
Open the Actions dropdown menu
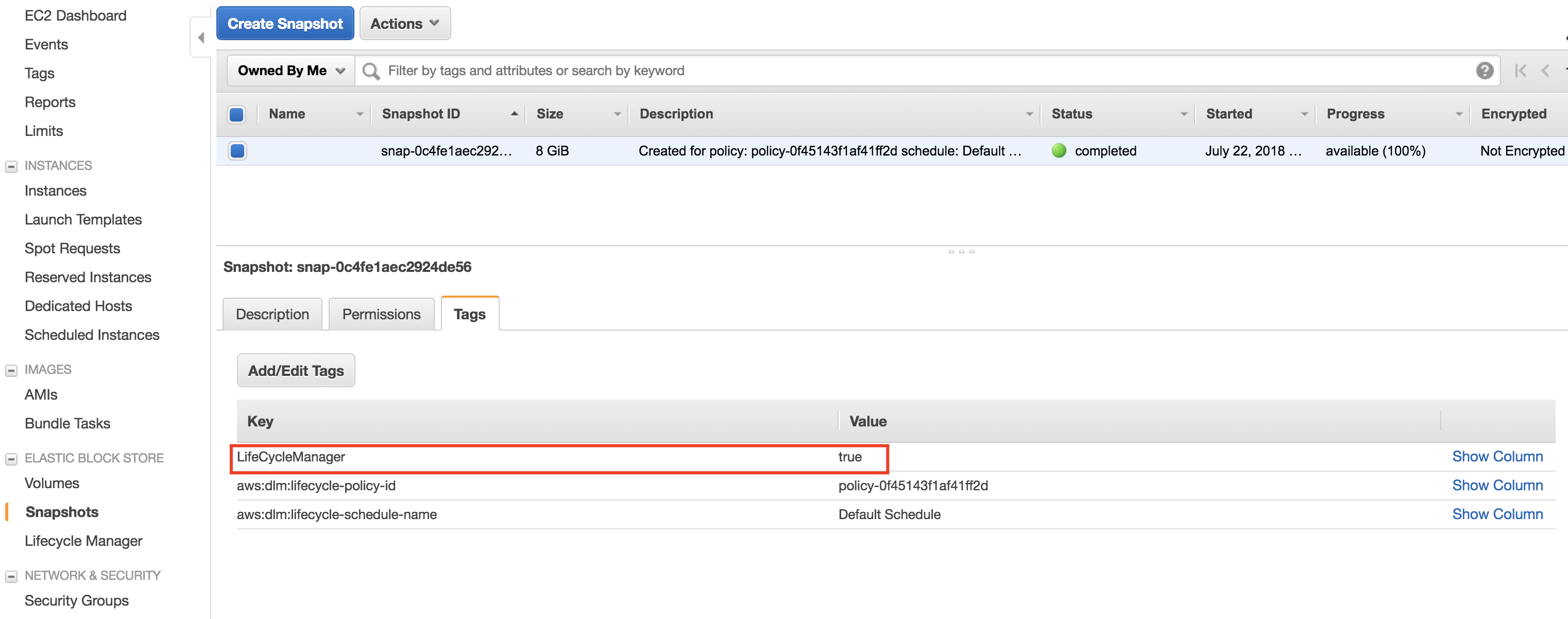(x=404, y=24)
